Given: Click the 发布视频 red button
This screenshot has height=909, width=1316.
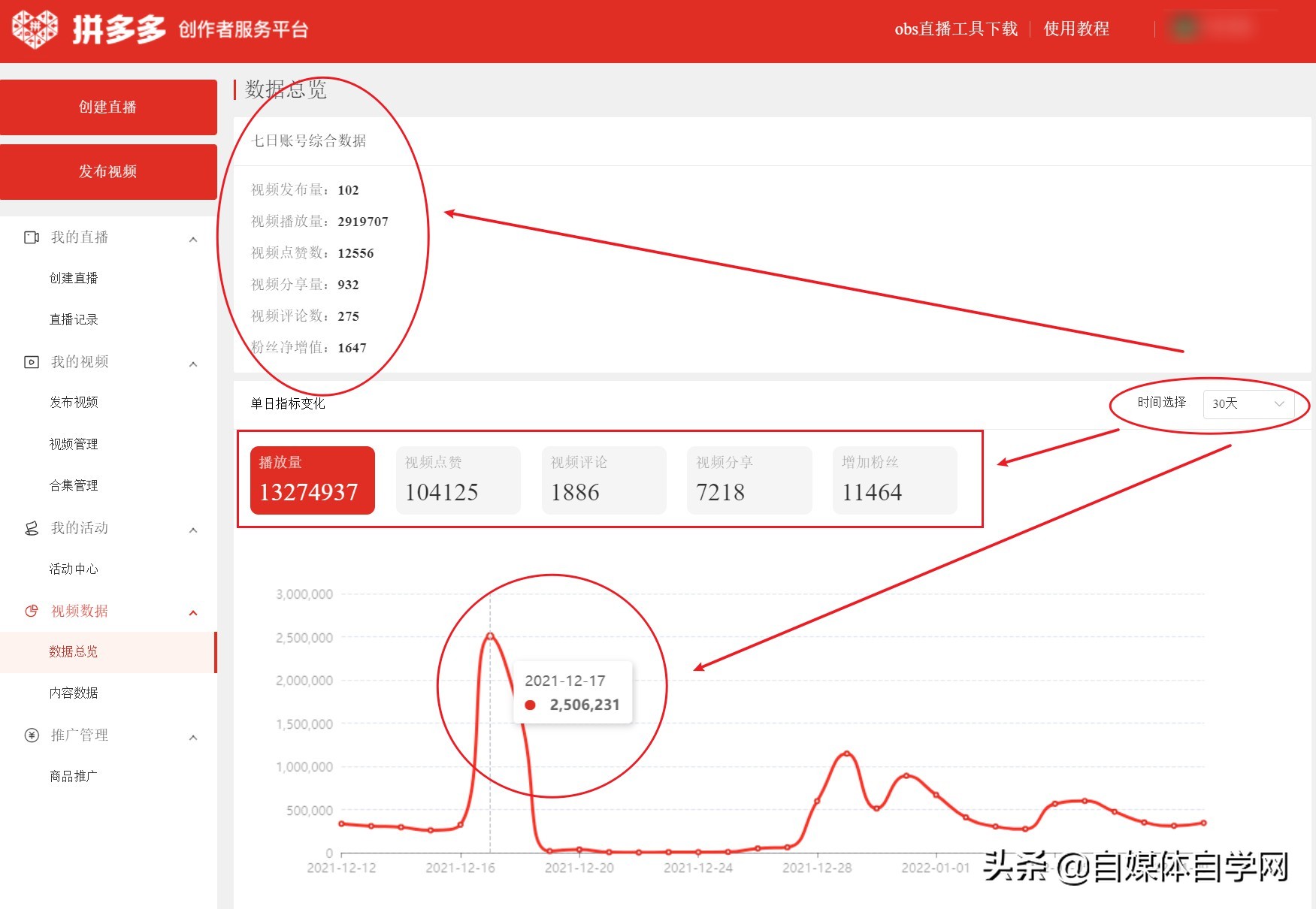Looking at the screenshot, I should click(x=108, y=171).
